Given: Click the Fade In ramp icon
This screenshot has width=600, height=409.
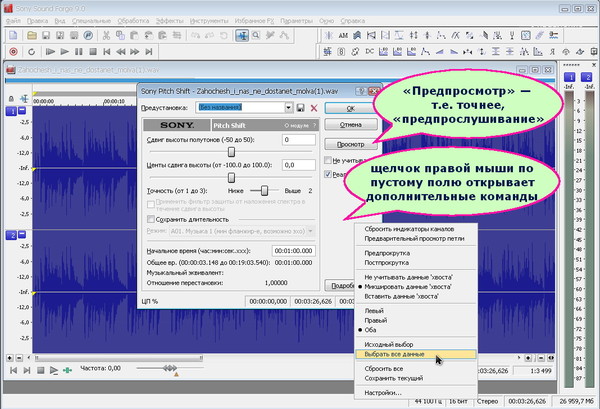Looking at the screenshot, I should click(x=439, y=51).
